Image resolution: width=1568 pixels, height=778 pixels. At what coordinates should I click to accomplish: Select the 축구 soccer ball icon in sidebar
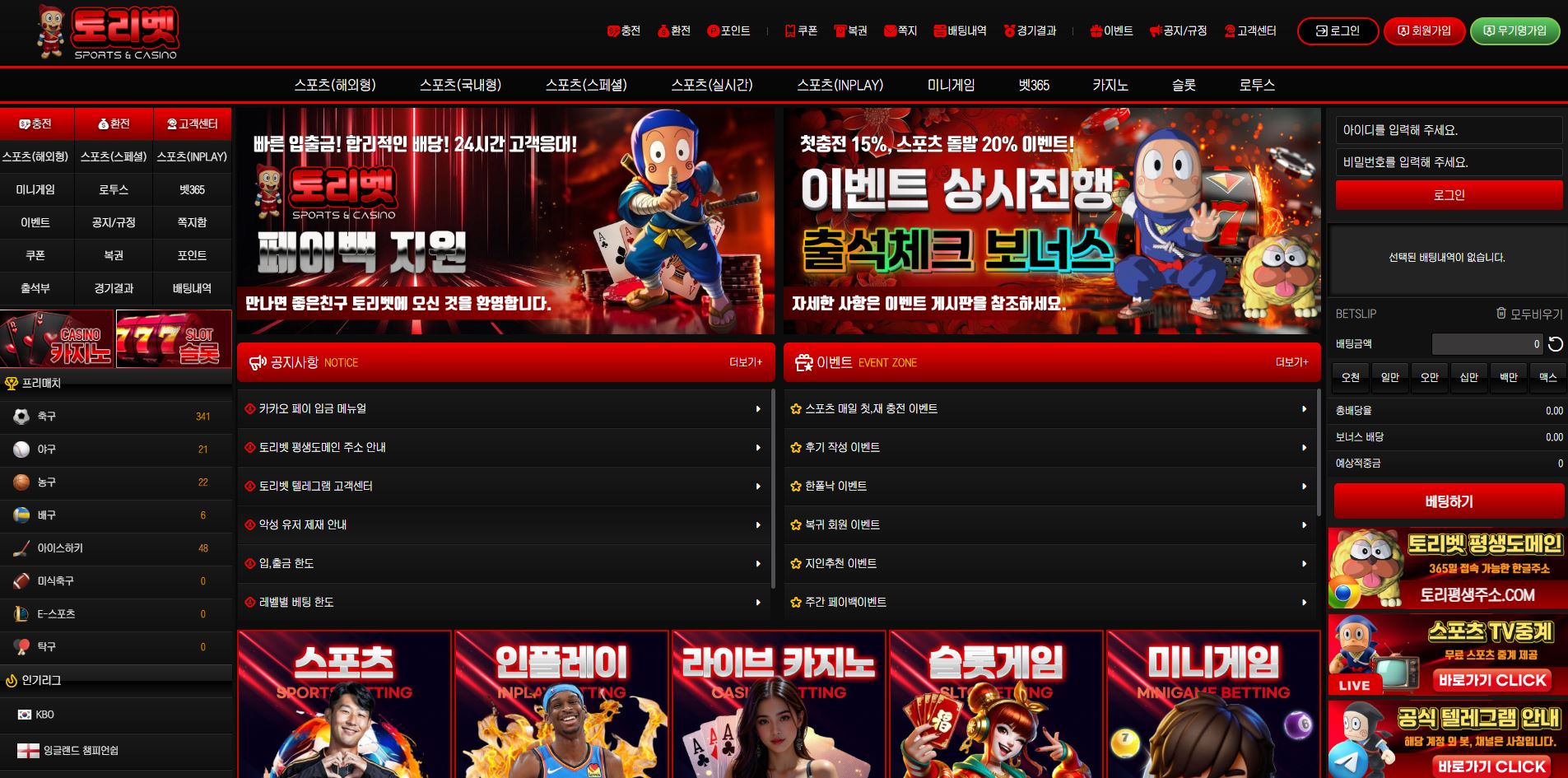click(x=21, y=416)
